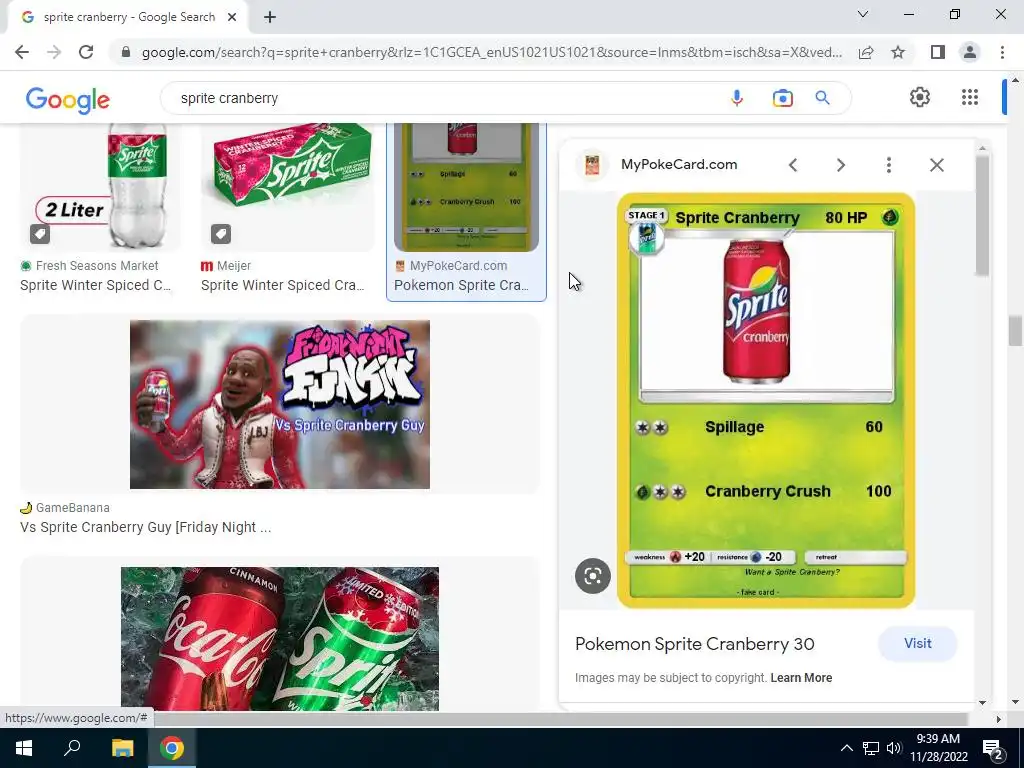The image size is (1024, 768).
Task: Open preview panel more options menu
Action: pyautogui.click(x=888, y=165)
